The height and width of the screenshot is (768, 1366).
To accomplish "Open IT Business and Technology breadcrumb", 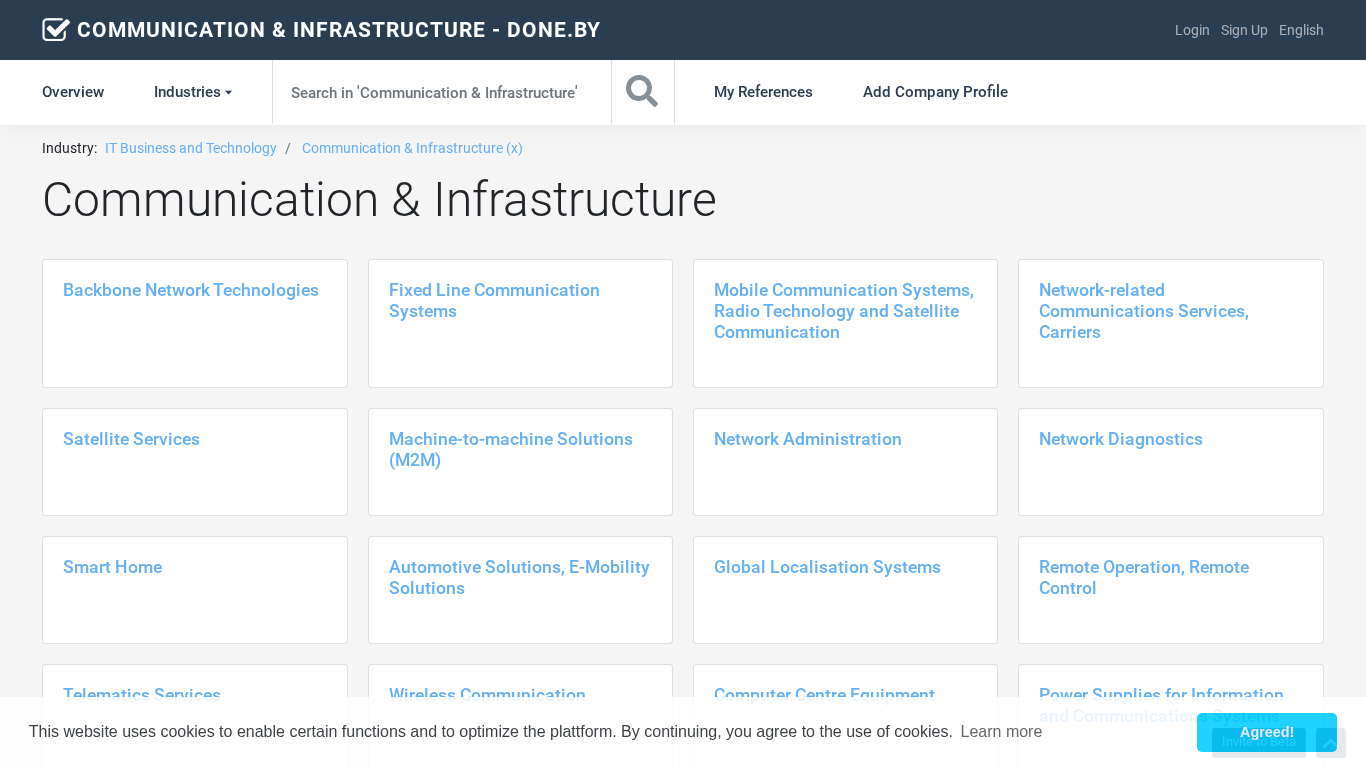I will 191,148.
